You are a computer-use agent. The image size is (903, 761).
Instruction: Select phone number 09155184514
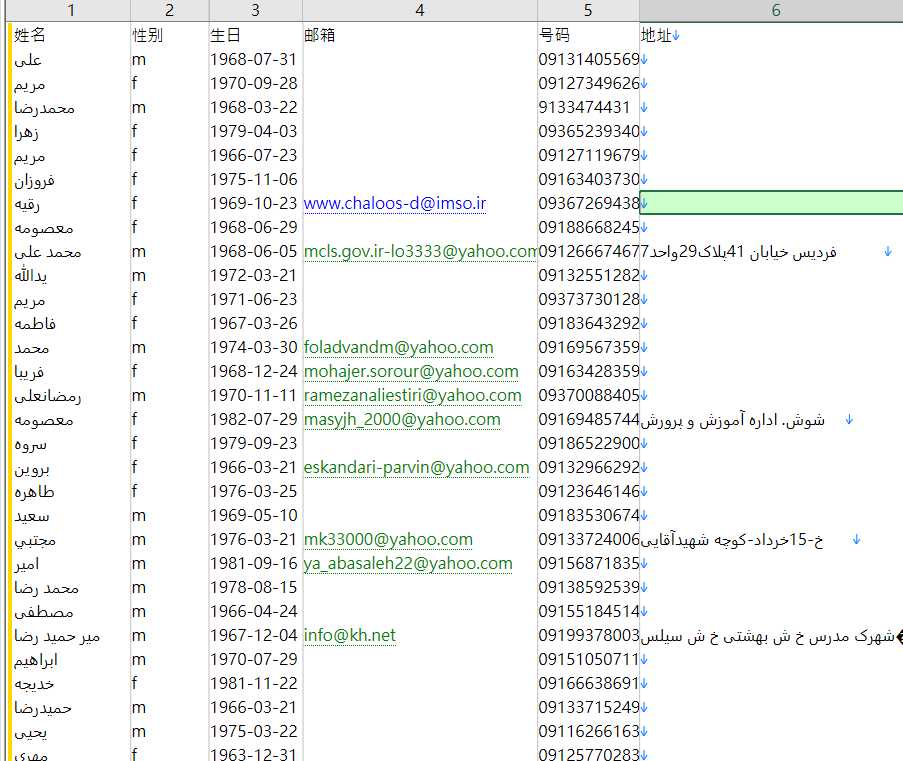pos(588,611)
